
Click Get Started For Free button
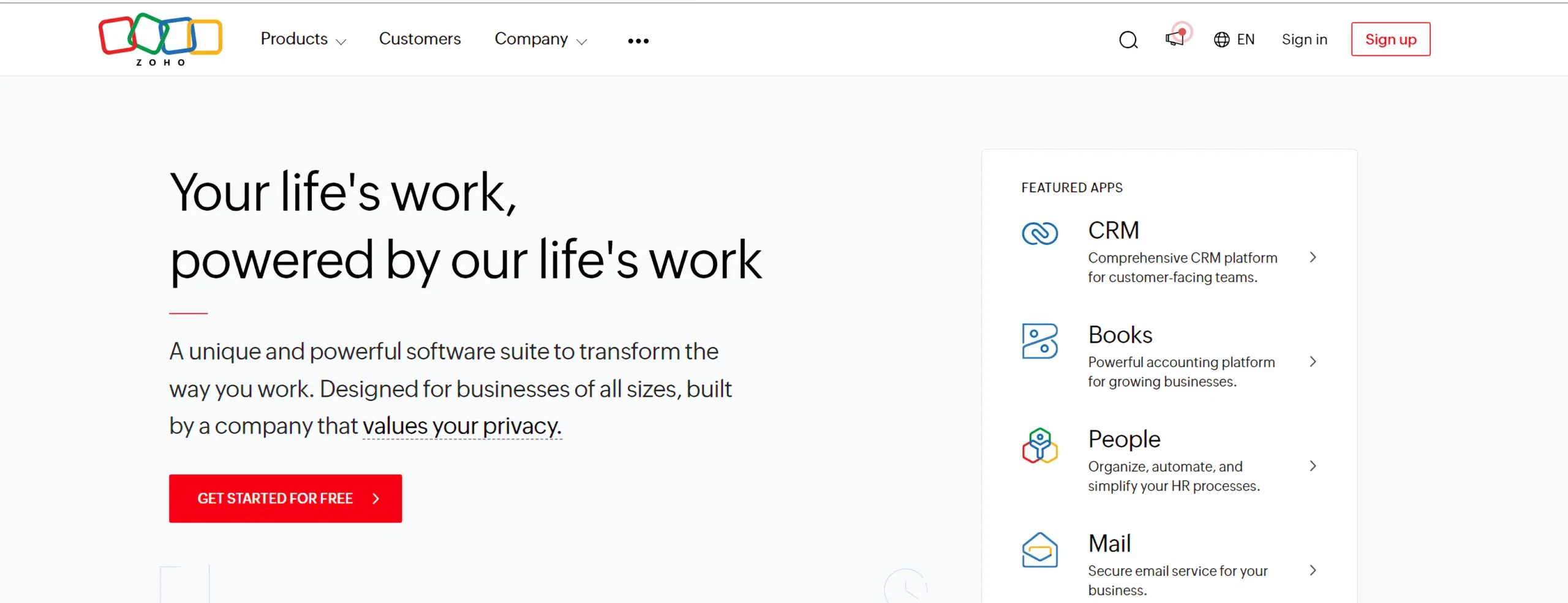coord(285,498)
